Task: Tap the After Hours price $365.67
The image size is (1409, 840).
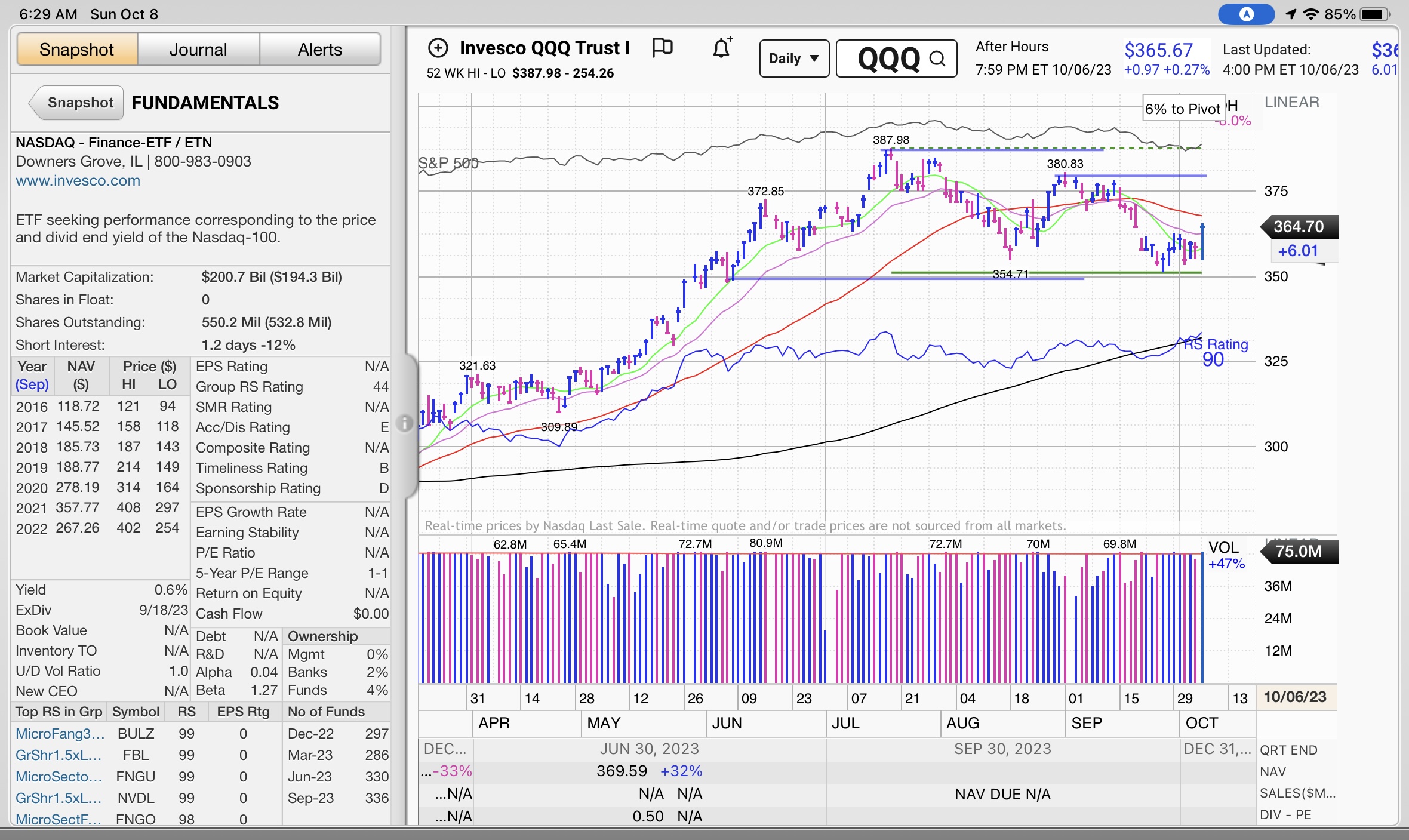Action: point(1158,50)
